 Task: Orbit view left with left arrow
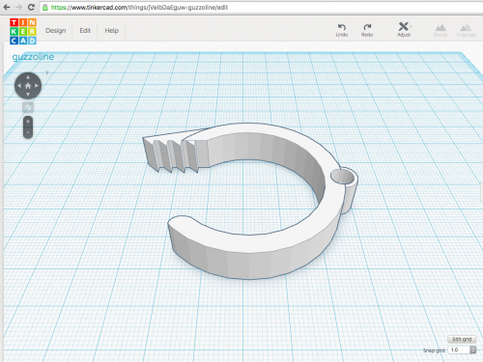coord(19,86)
